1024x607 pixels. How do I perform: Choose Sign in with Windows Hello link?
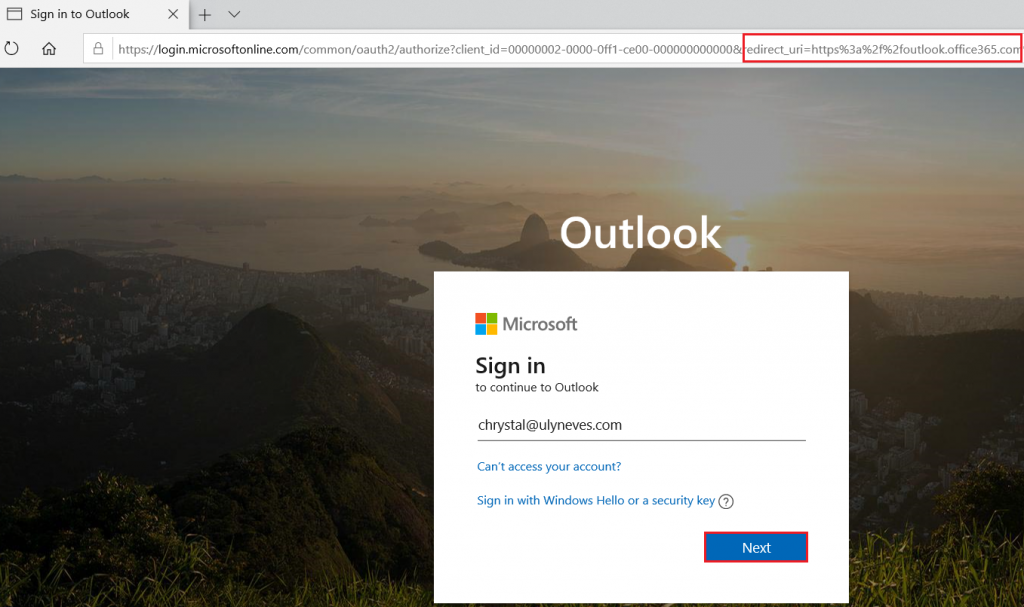coord(596,500)
